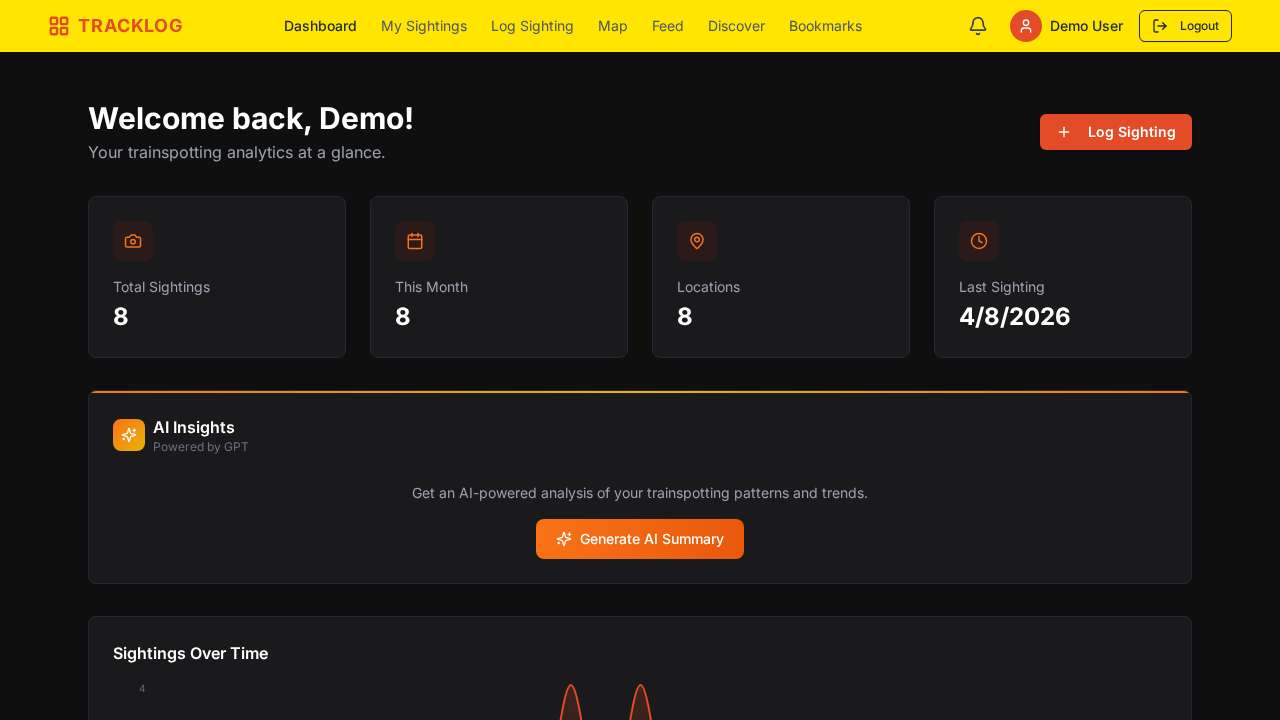Click the Powered by GPT text
1280x720 pixels.
click(201, 447)
